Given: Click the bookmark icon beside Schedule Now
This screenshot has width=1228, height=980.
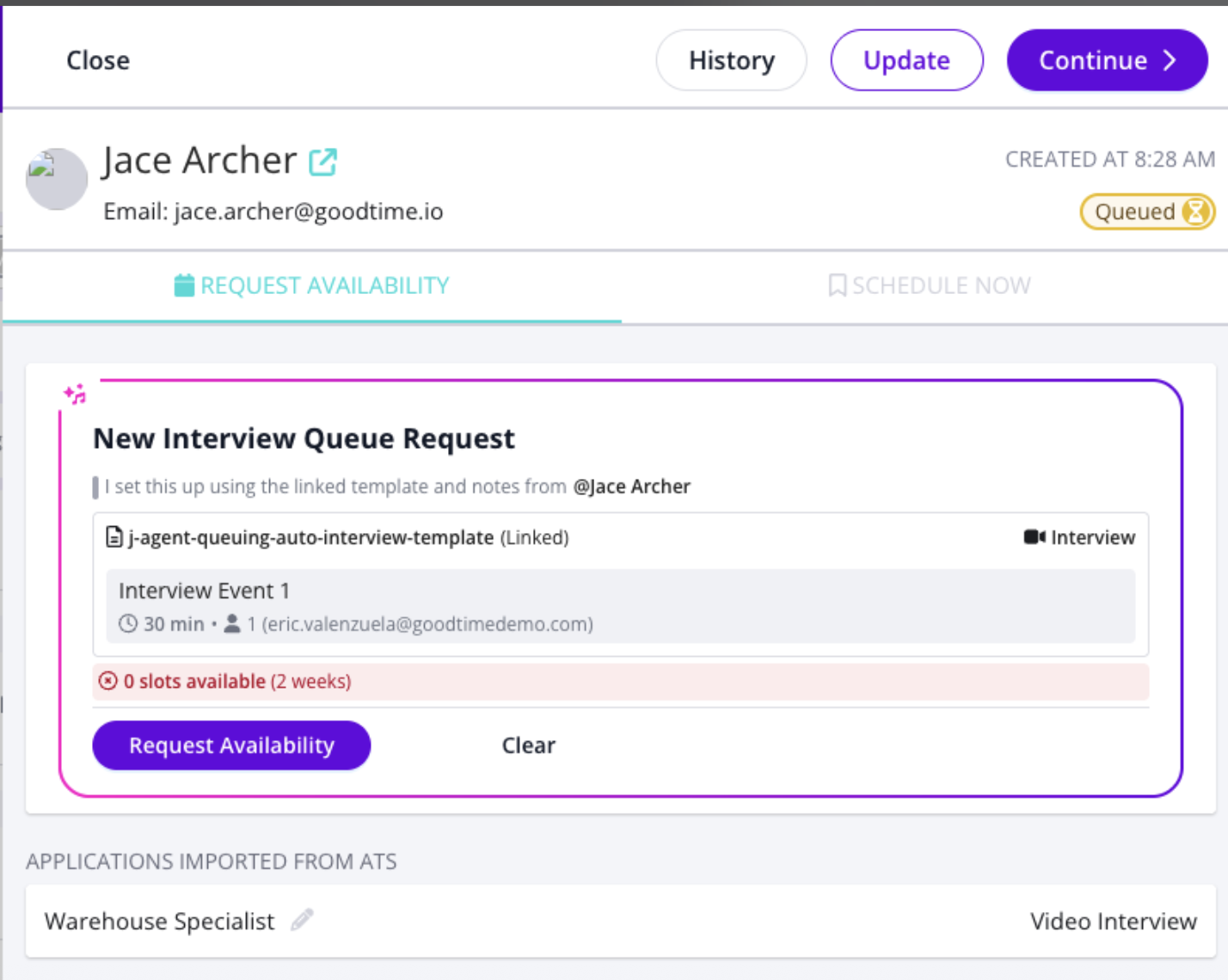Looking at the screenshot, I should click(x=837, y=285).
